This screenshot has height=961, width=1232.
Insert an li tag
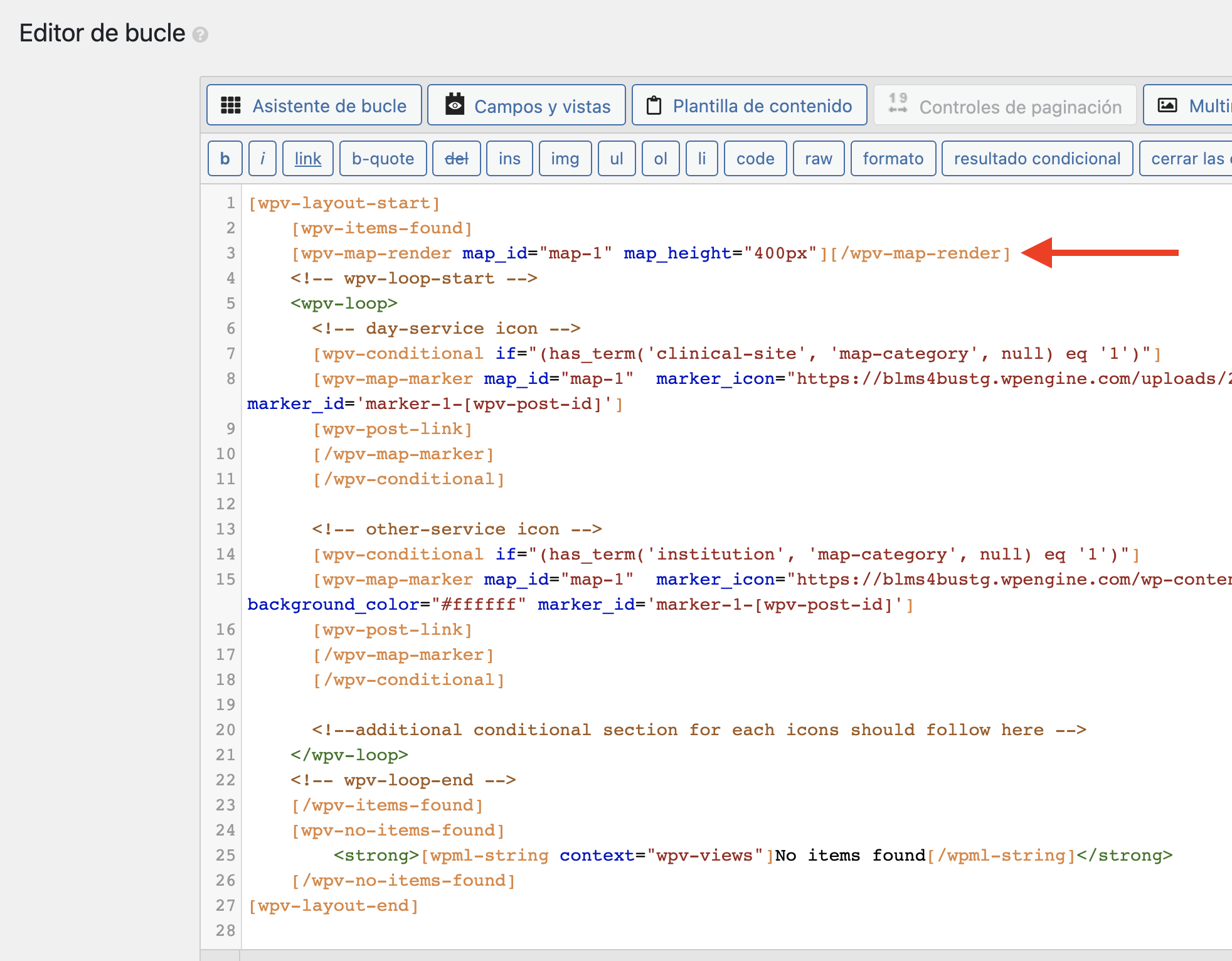(702, 159)
